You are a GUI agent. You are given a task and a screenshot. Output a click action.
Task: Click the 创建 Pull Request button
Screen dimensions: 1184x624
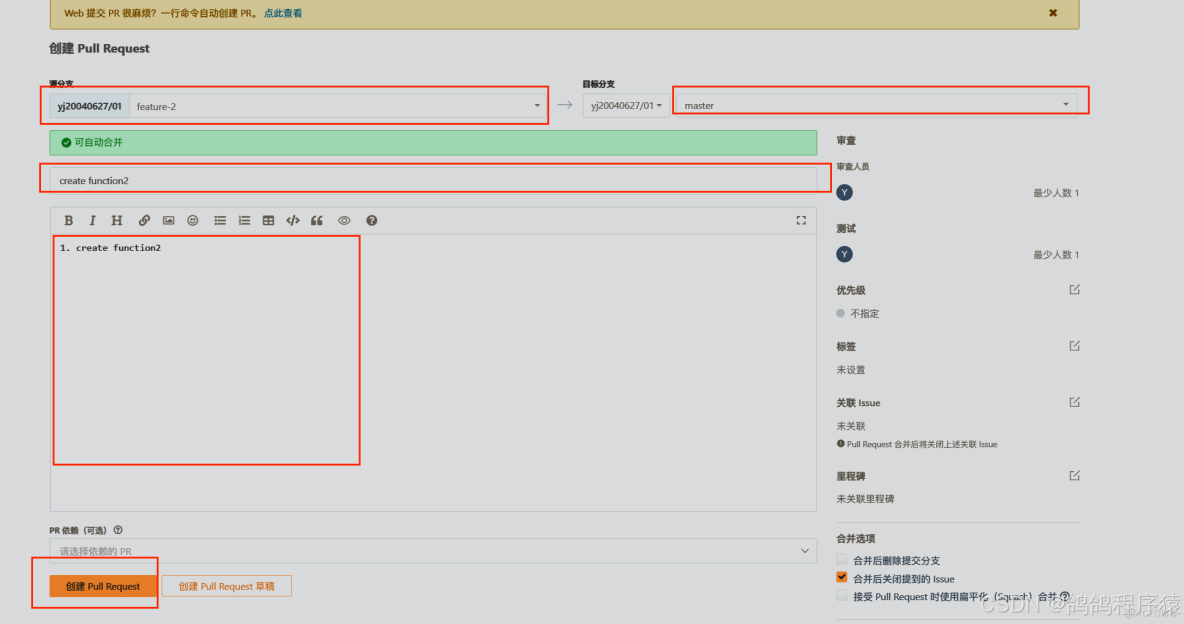click(x=103, y=586)
